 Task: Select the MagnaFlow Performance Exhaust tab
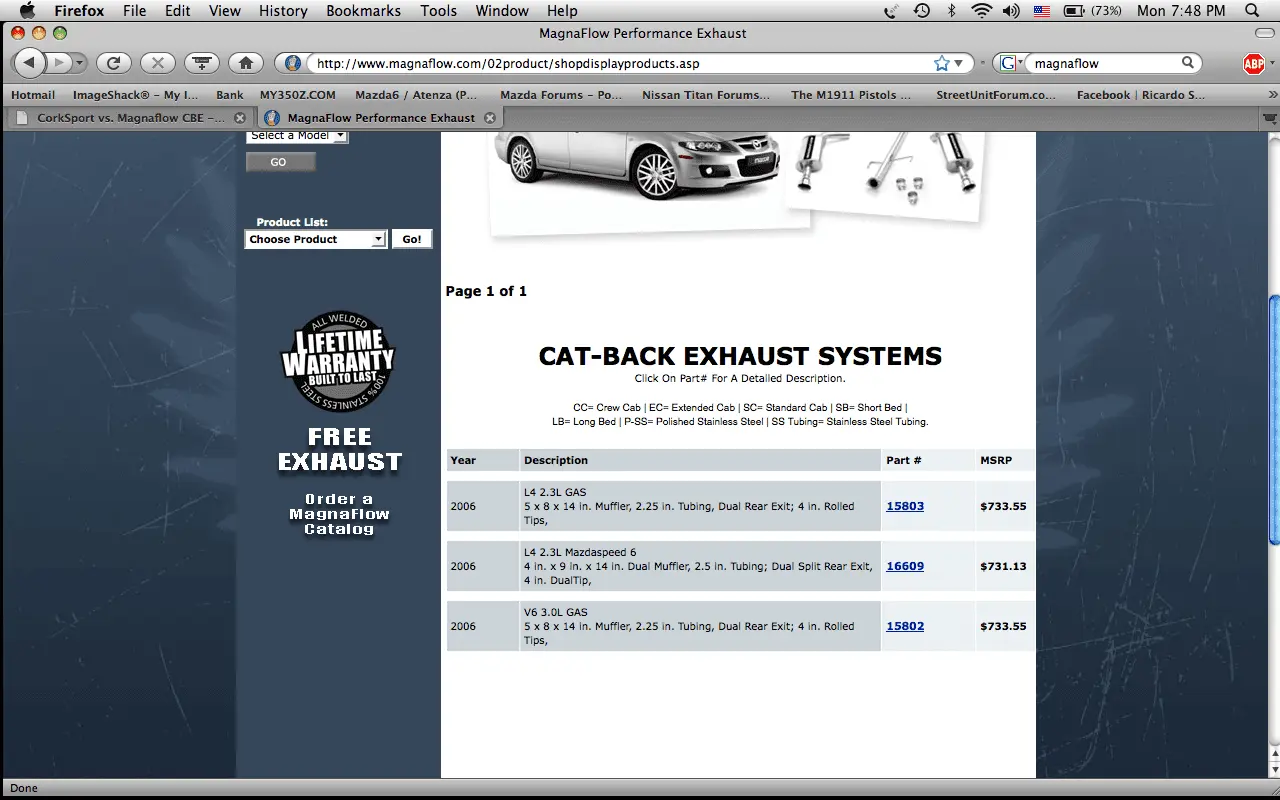381,118
